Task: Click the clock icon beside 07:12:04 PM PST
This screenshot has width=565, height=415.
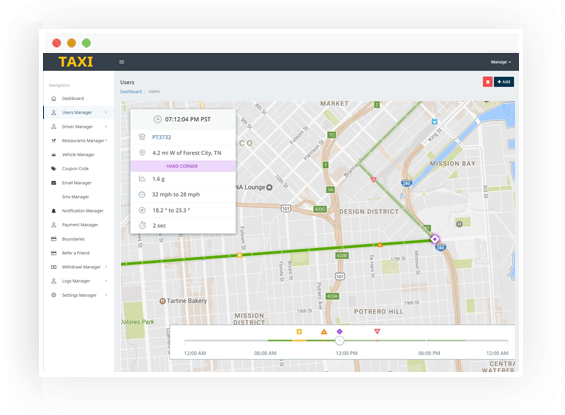Action: click(x=157, y=119)
